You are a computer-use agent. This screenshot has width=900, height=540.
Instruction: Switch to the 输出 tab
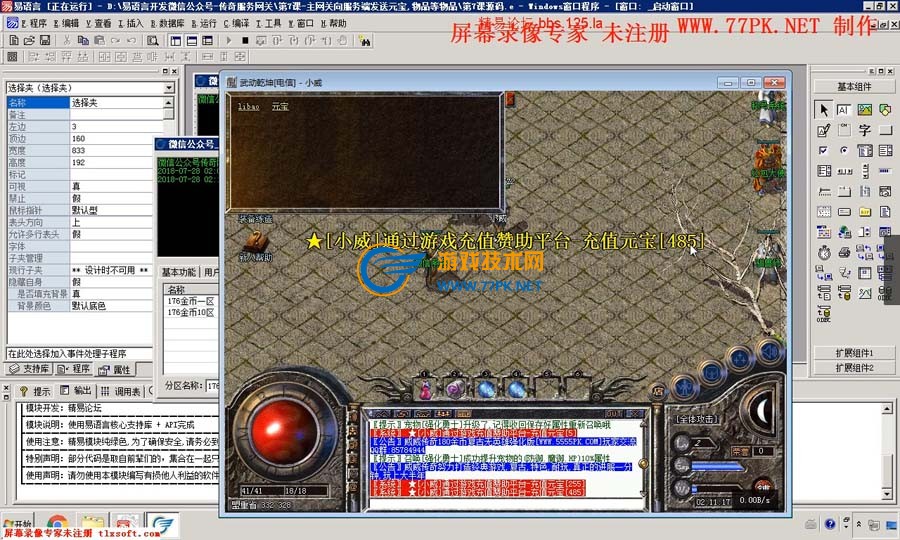pyautogui.click(x=75, y=391)
